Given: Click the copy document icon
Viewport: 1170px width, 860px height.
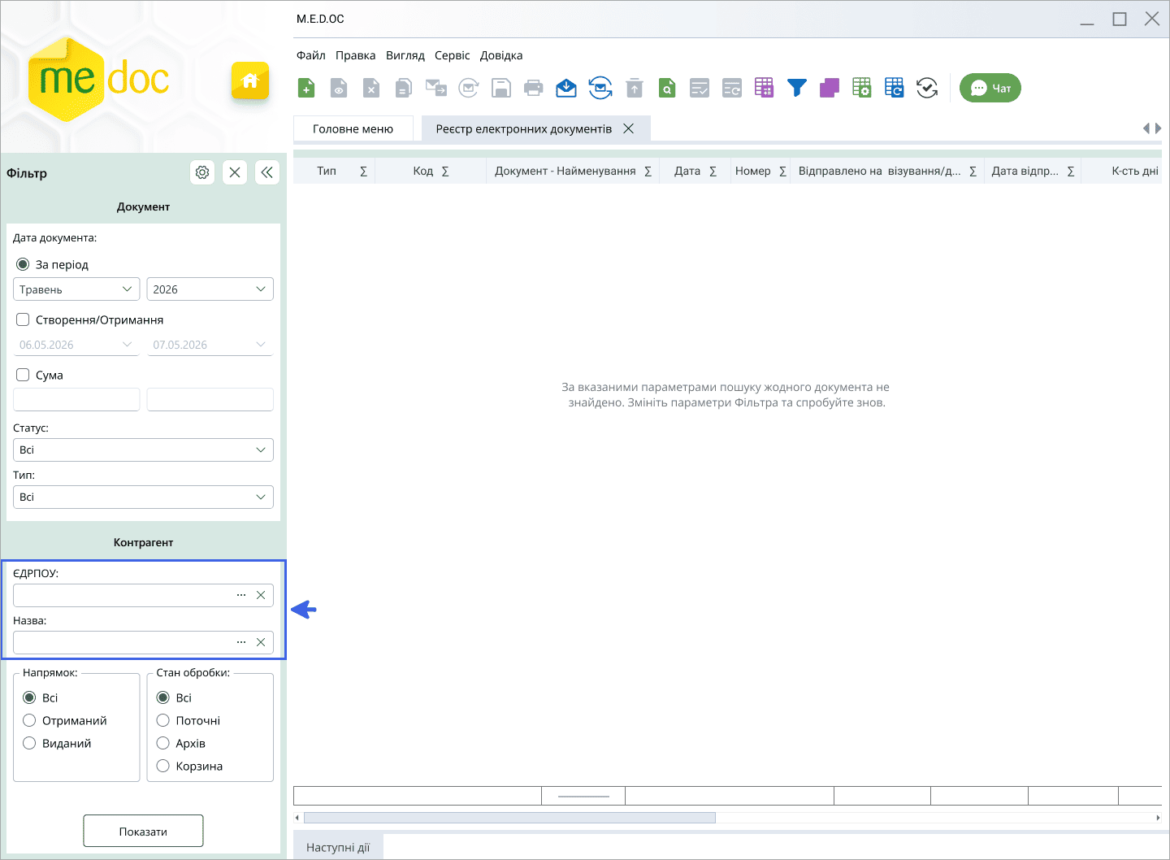Looking at the screenshot, I should [x=404, y=88].
